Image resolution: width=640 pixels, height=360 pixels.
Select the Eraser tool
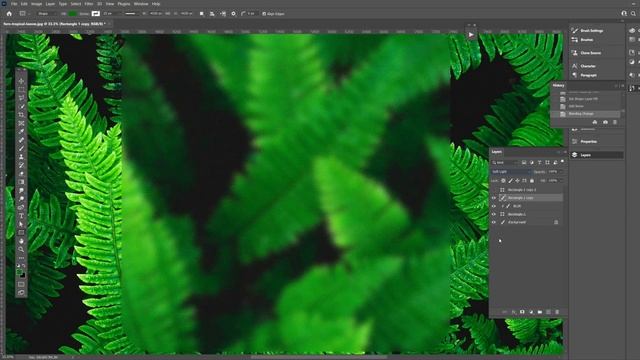click(x=21, y=173)
